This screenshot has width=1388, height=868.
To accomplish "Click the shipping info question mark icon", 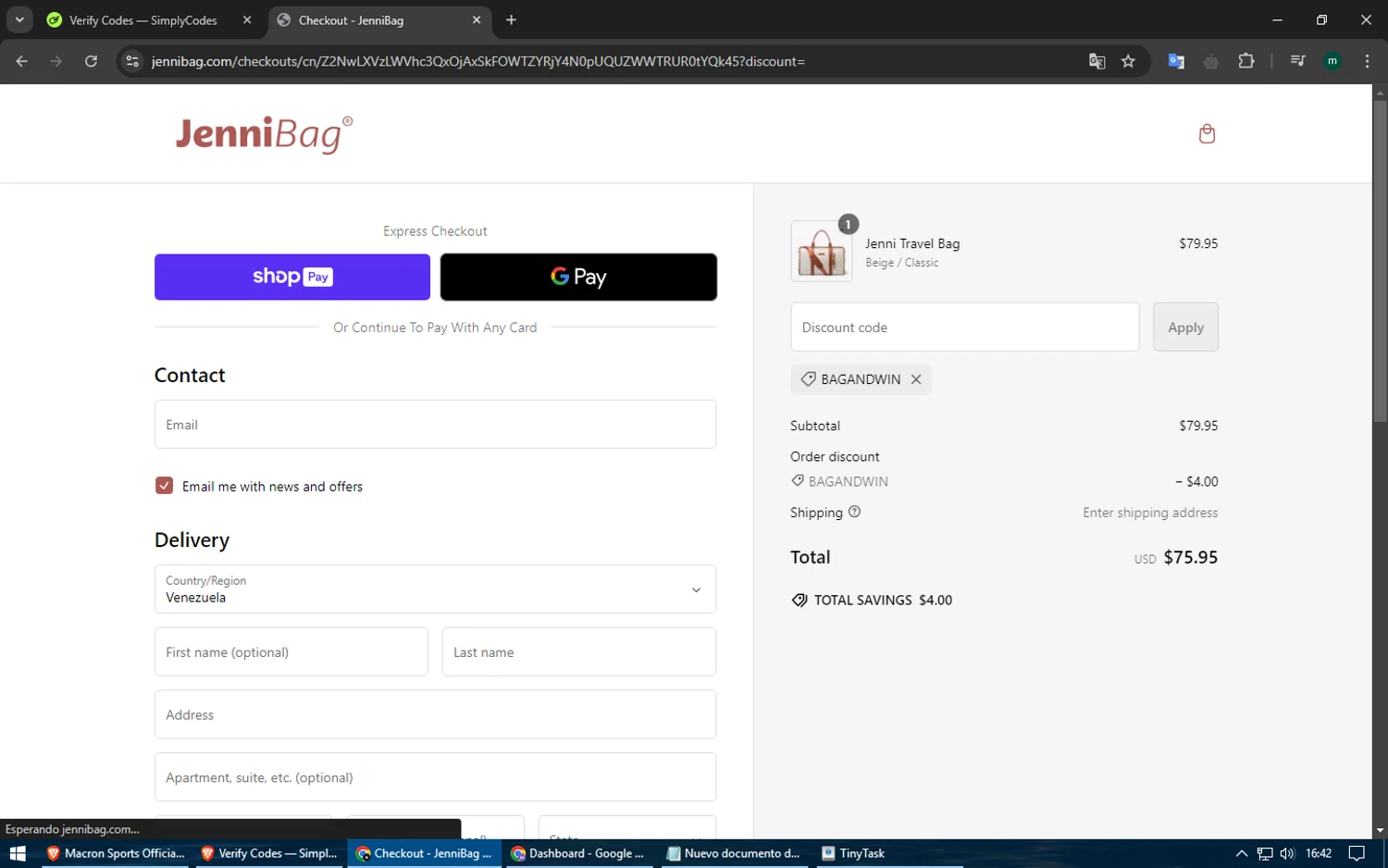I will click(x=854, y=512).
